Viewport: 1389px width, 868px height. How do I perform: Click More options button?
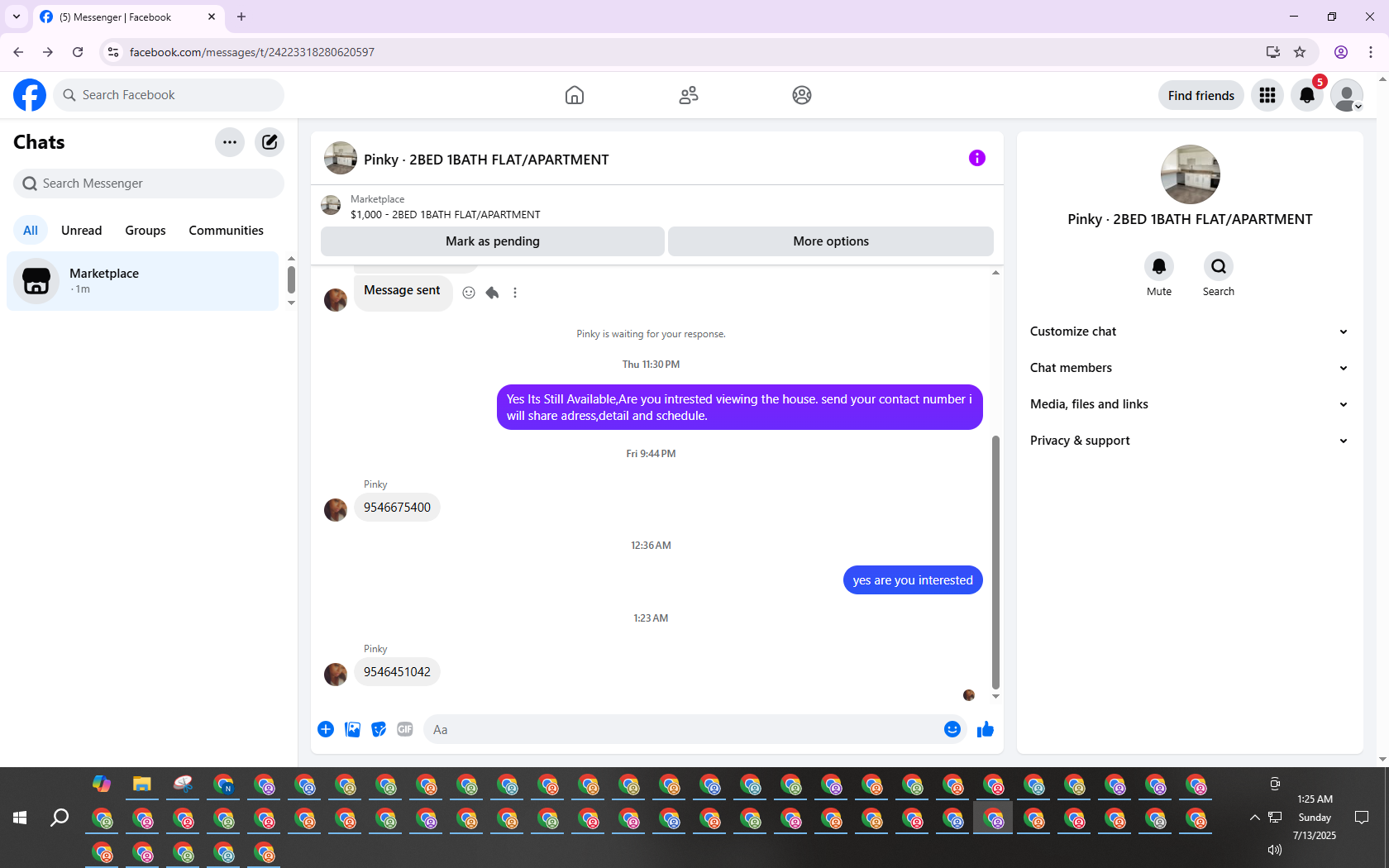click(831, 241)
